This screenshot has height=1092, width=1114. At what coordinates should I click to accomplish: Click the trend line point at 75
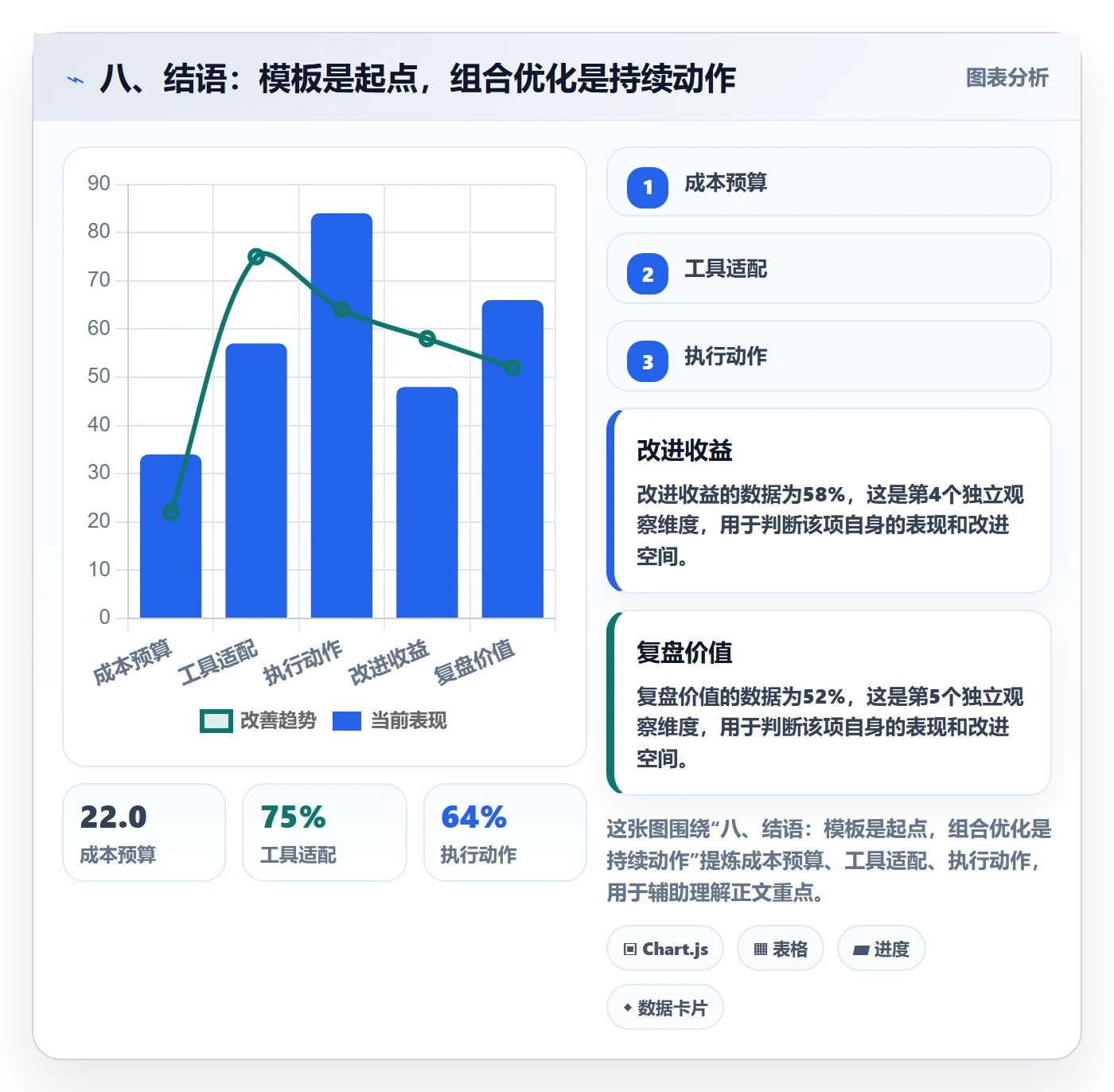click(256, 256)
